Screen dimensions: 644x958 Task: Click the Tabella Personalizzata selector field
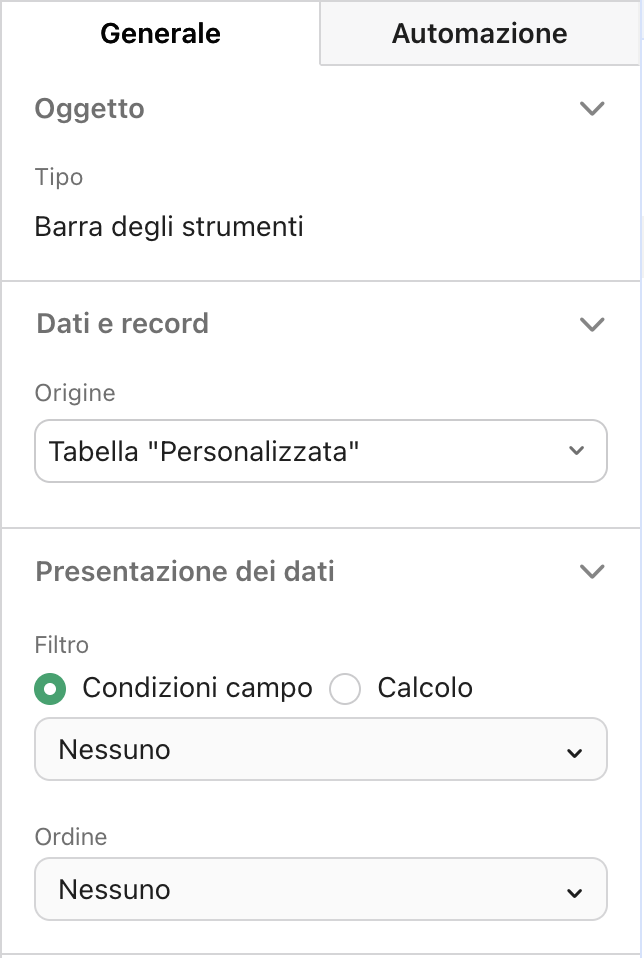click(x=320, y=451)
